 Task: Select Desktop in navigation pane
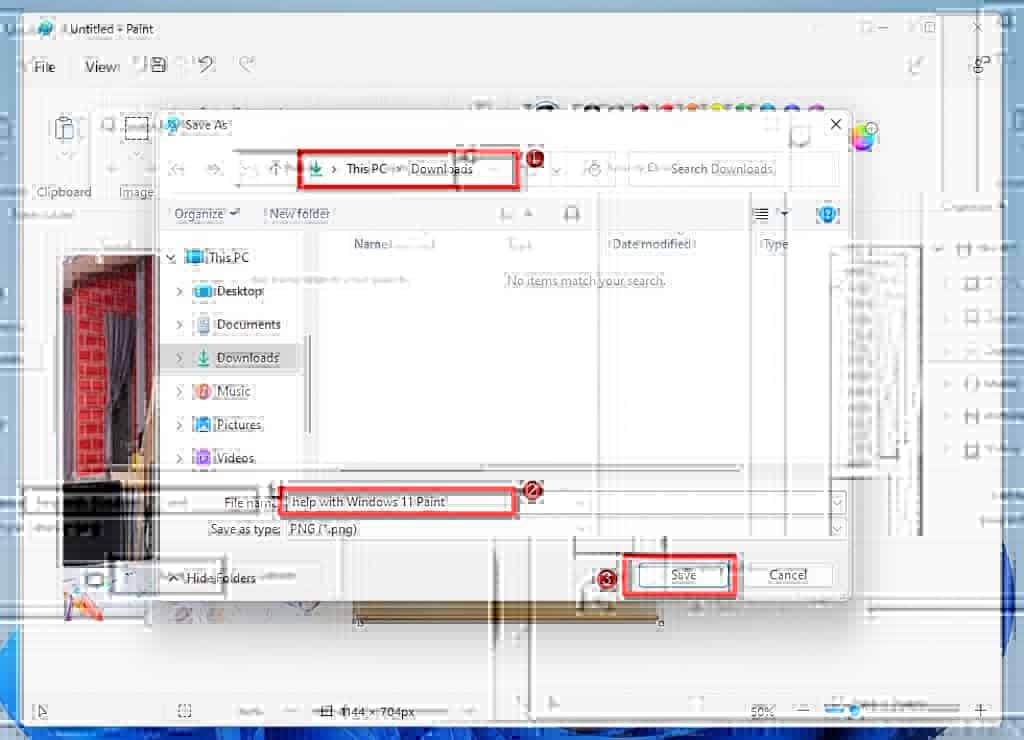point(240,291)
